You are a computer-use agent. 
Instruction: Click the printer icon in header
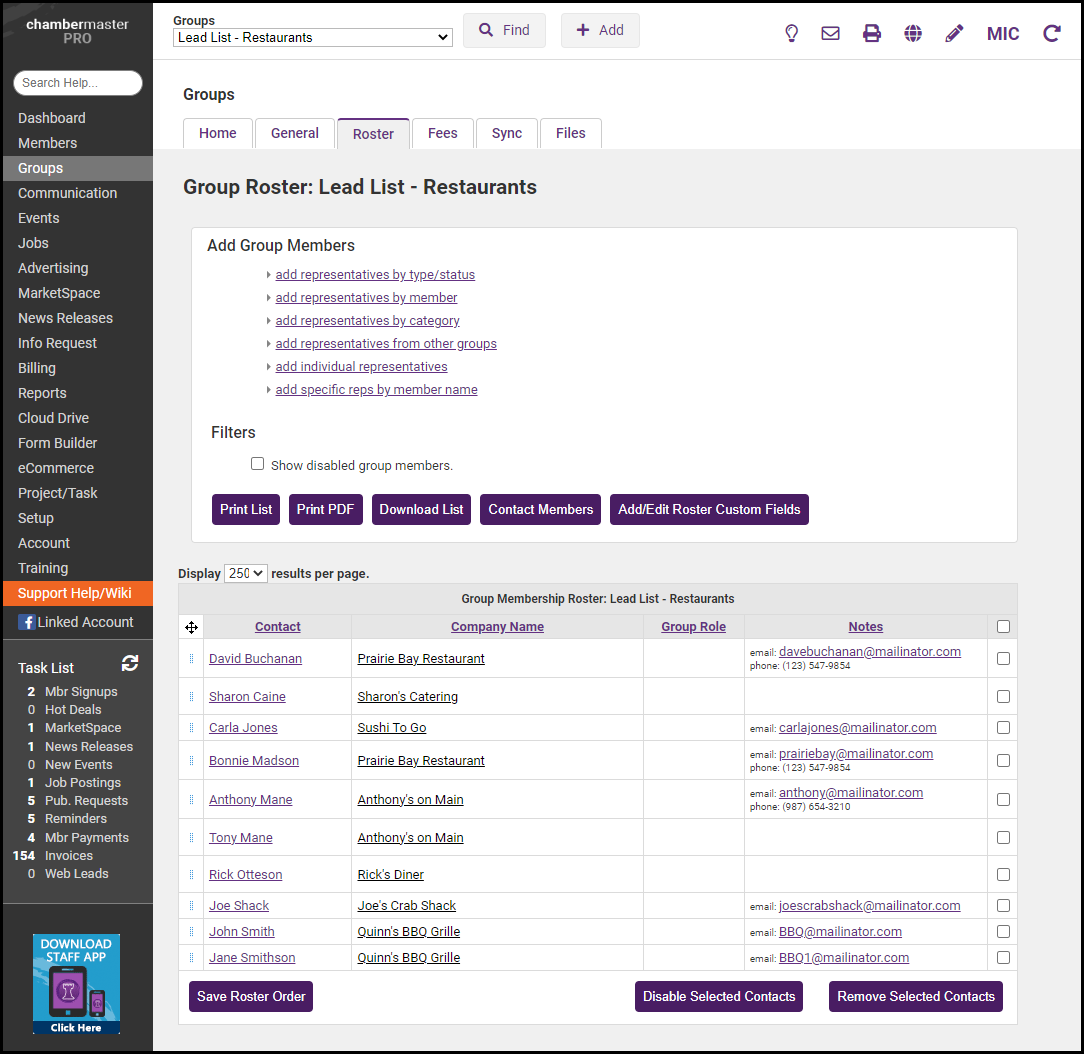coord(872,33)
